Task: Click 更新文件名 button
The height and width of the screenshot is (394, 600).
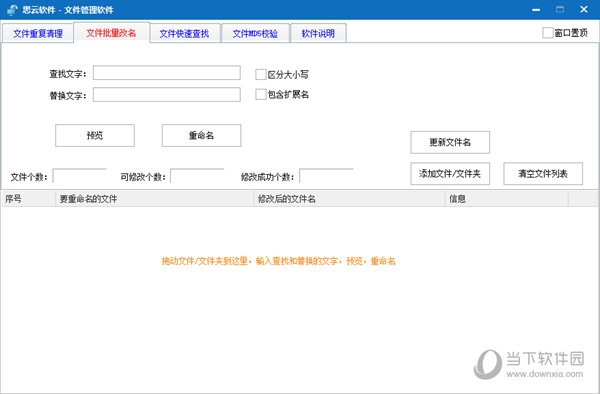Action: coord(450,142)
